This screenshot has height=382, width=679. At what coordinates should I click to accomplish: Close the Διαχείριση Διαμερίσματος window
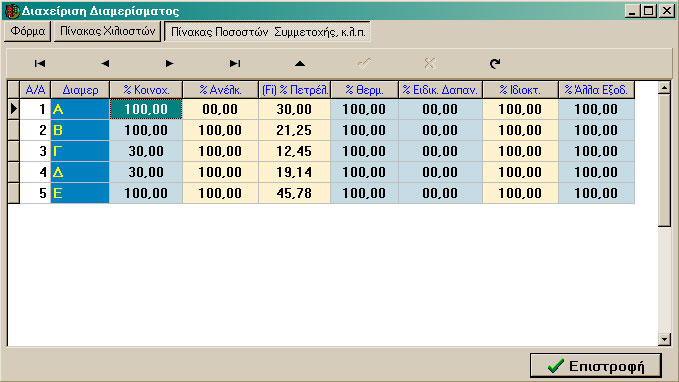(x=666, y=10)
